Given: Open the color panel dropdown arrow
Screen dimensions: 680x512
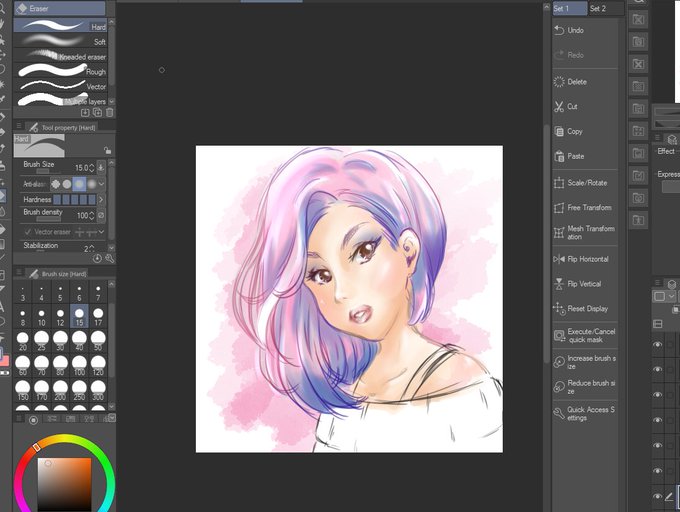Looking at the screenshot, I should point(112,418).
